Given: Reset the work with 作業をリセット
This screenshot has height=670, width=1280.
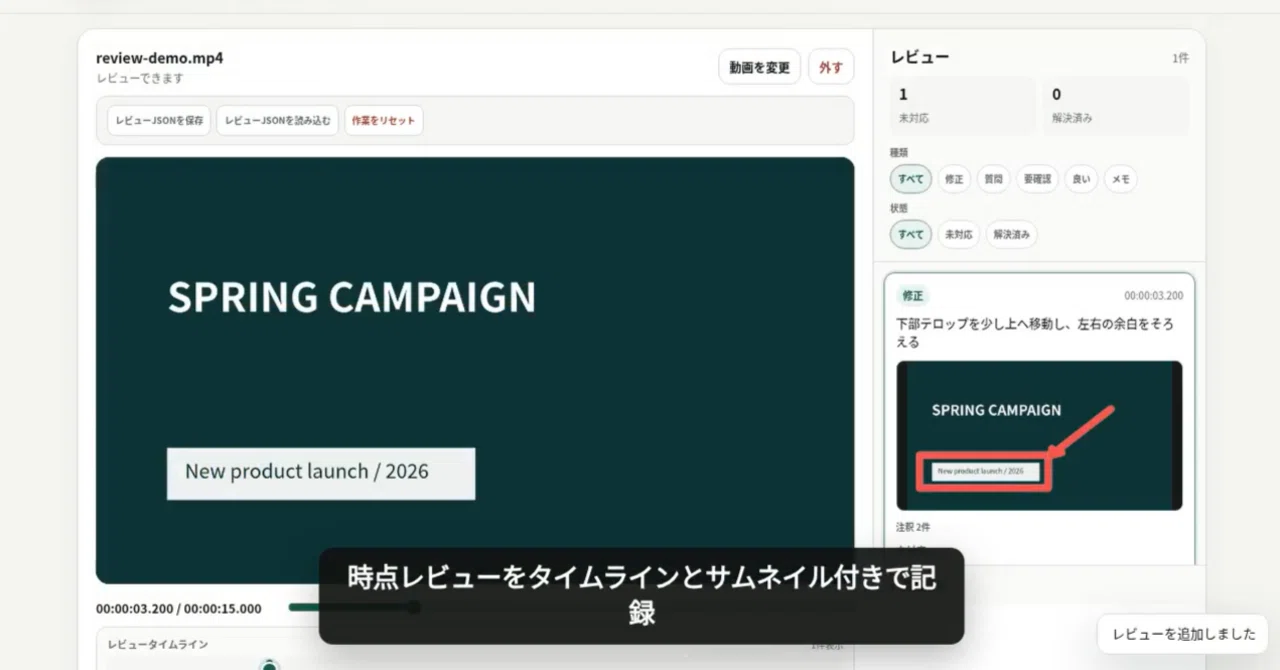Looking at the screenshot, I should [384, 120].
